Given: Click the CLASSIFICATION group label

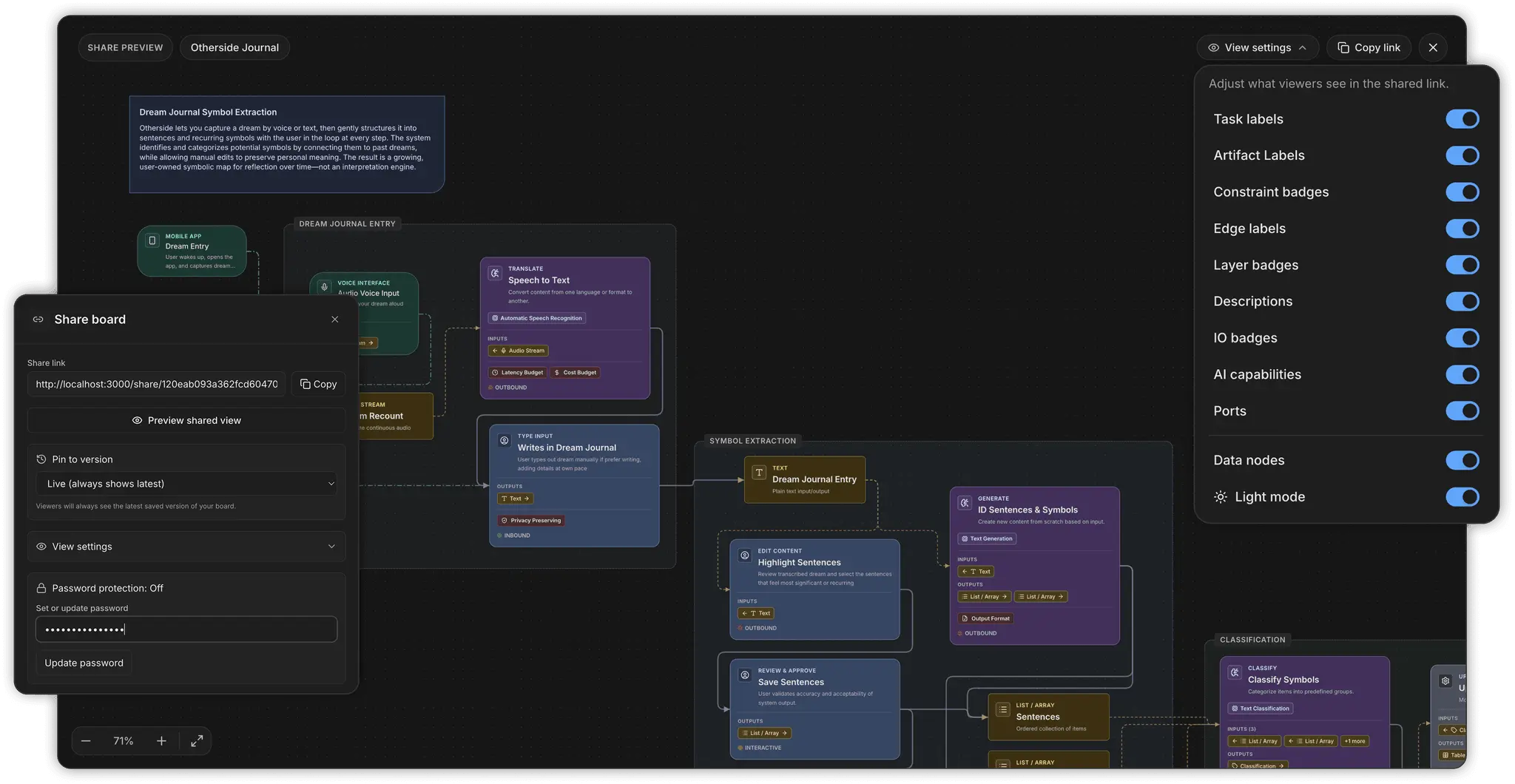Looking at the screenshot, I should [1252, 640].
